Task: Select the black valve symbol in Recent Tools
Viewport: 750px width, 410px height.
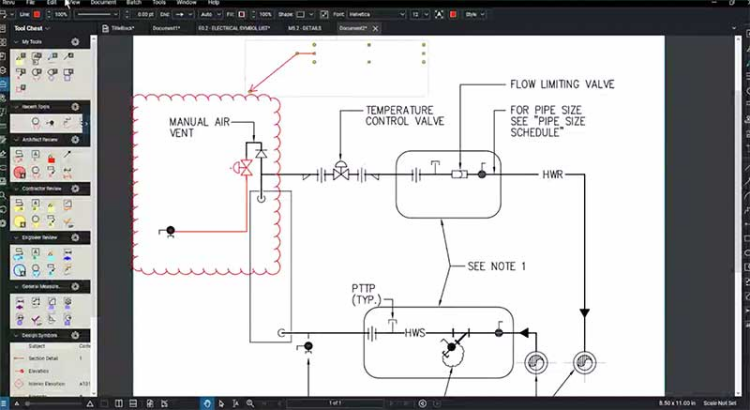Action: click(x=50, y=123)
